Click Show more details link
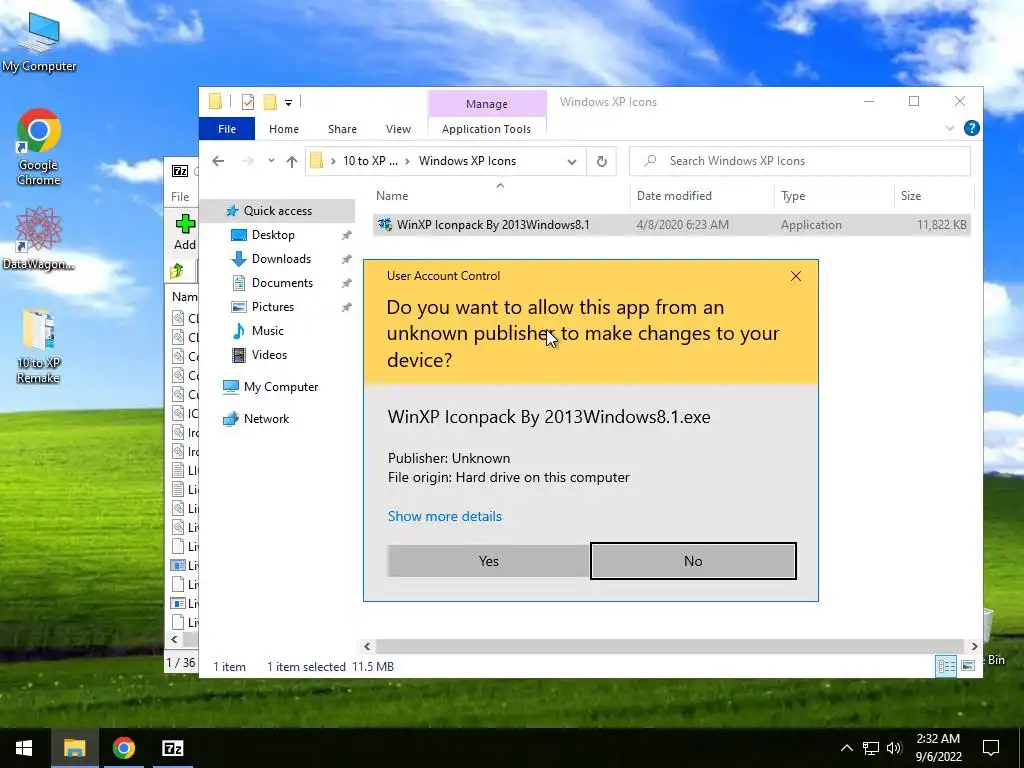This screenshot has height=768, width=1024. 445,517
